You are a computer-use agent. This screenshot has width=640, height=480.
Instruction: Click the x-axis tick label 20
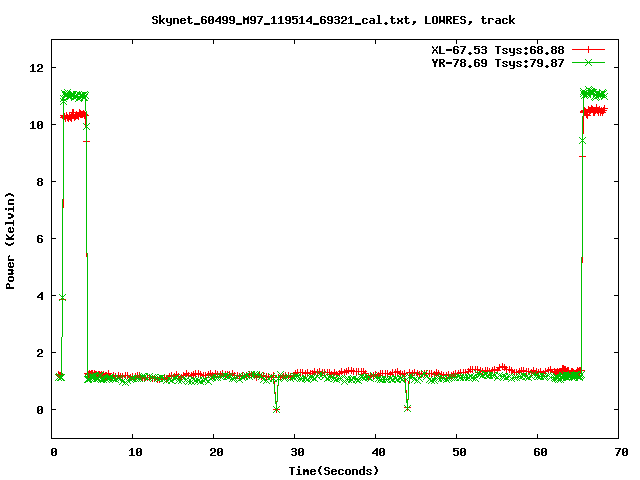click(214, 453)
